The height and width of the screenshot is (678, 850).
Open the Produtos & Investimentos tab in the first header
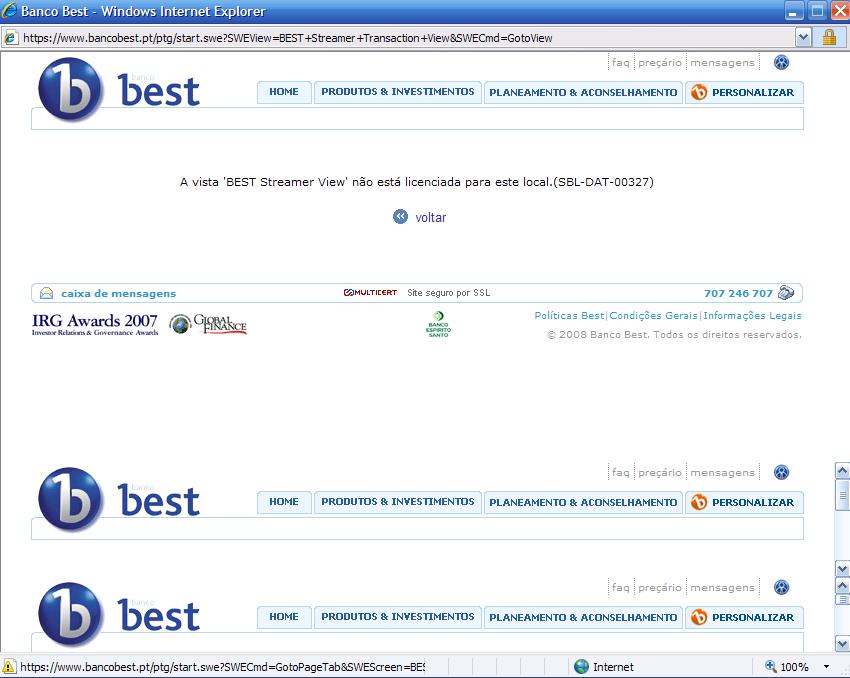coord(397,92)
